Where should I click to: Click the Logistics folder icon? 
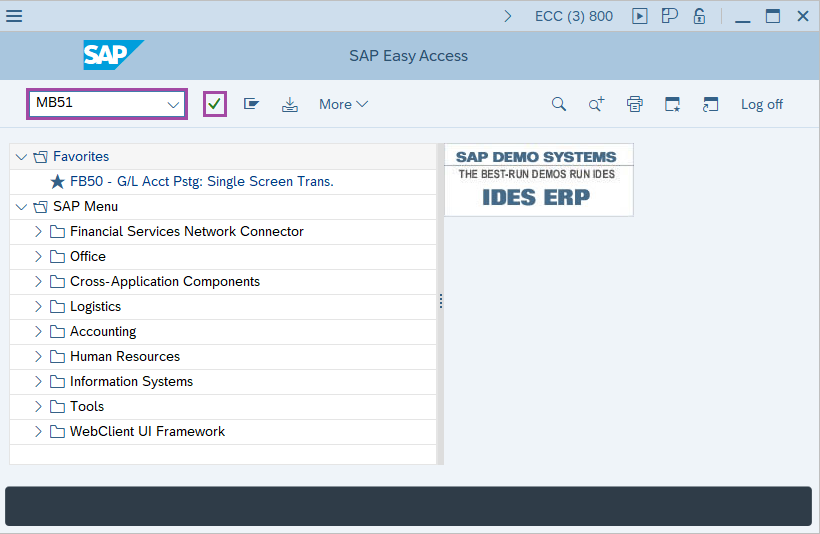pos(58,306)
